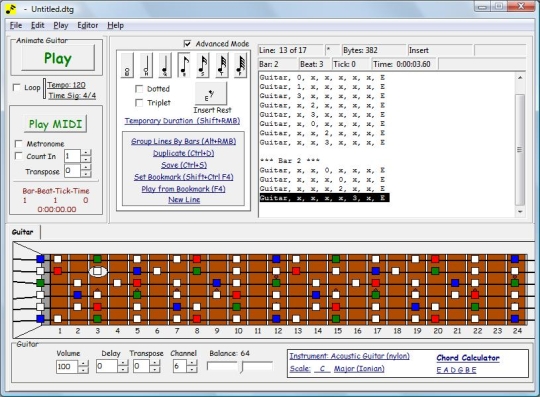Viewport: 540px width, 397px height.
Task: Click the application note icon in title bar
Action: [x=11, y=9]
